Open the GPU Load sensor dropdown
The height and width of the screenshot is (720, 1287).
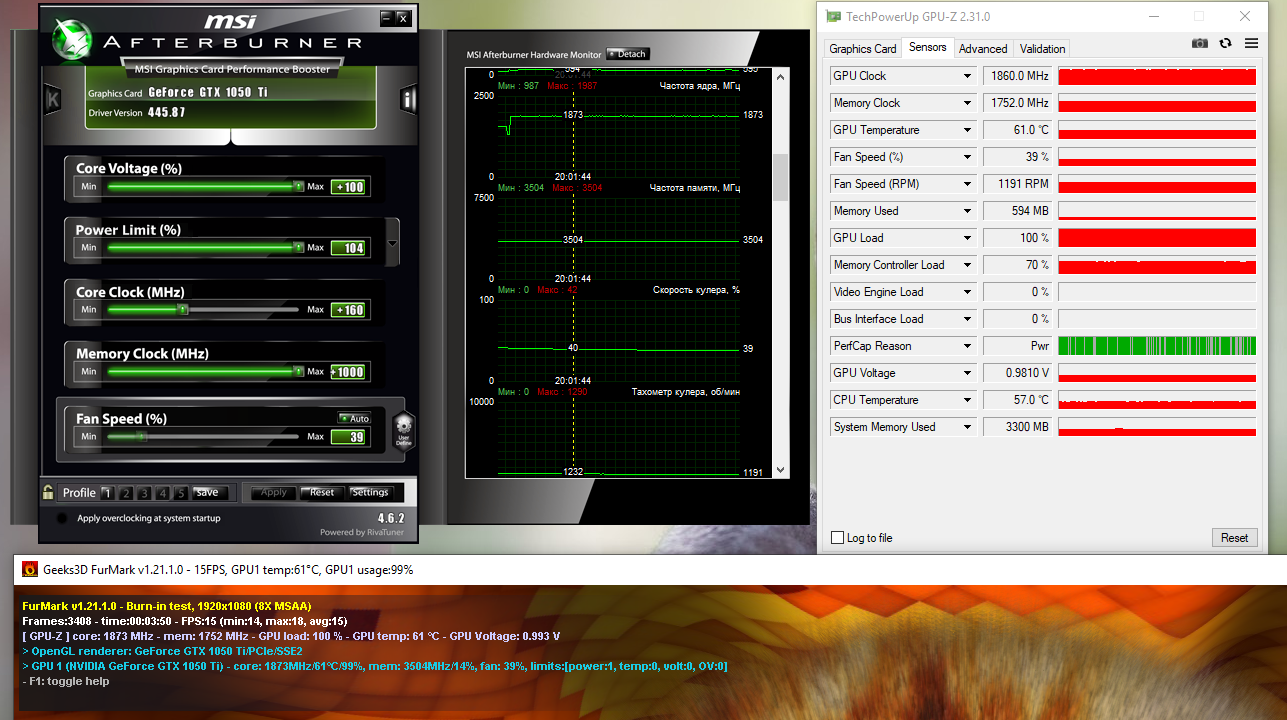pyautogui.click(x=967, y=238)
